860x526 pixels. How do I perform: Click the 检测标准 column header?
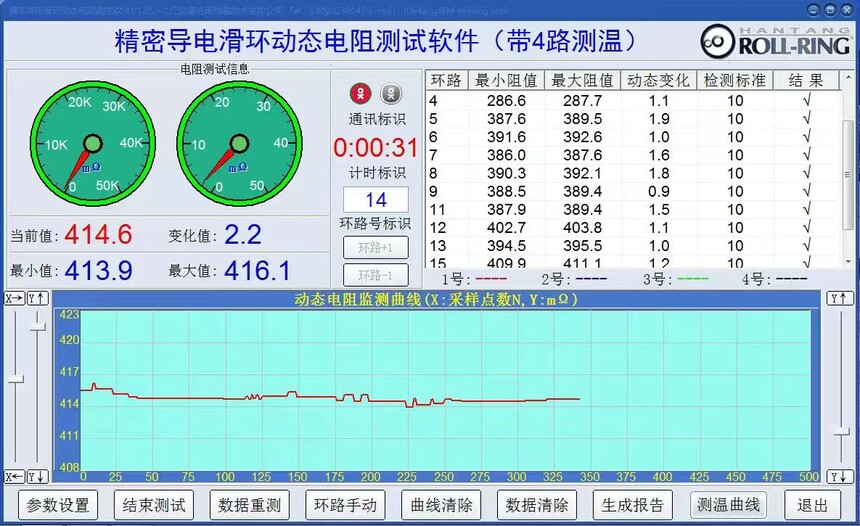click(x=734, y=81)
